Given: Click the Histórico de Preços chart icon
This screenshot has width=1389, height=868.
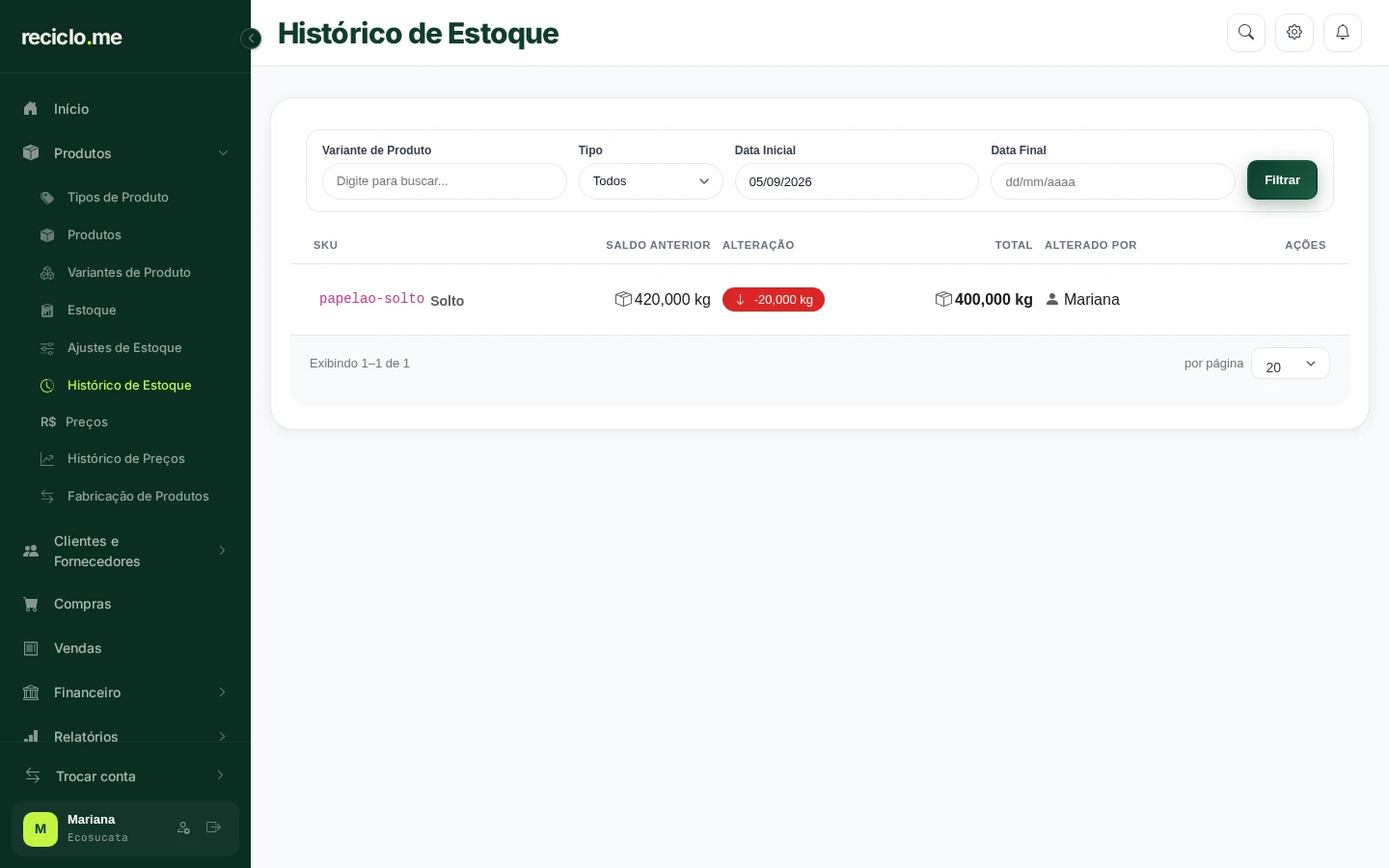Looking at the screenshot, I should [x=47, y=459].
